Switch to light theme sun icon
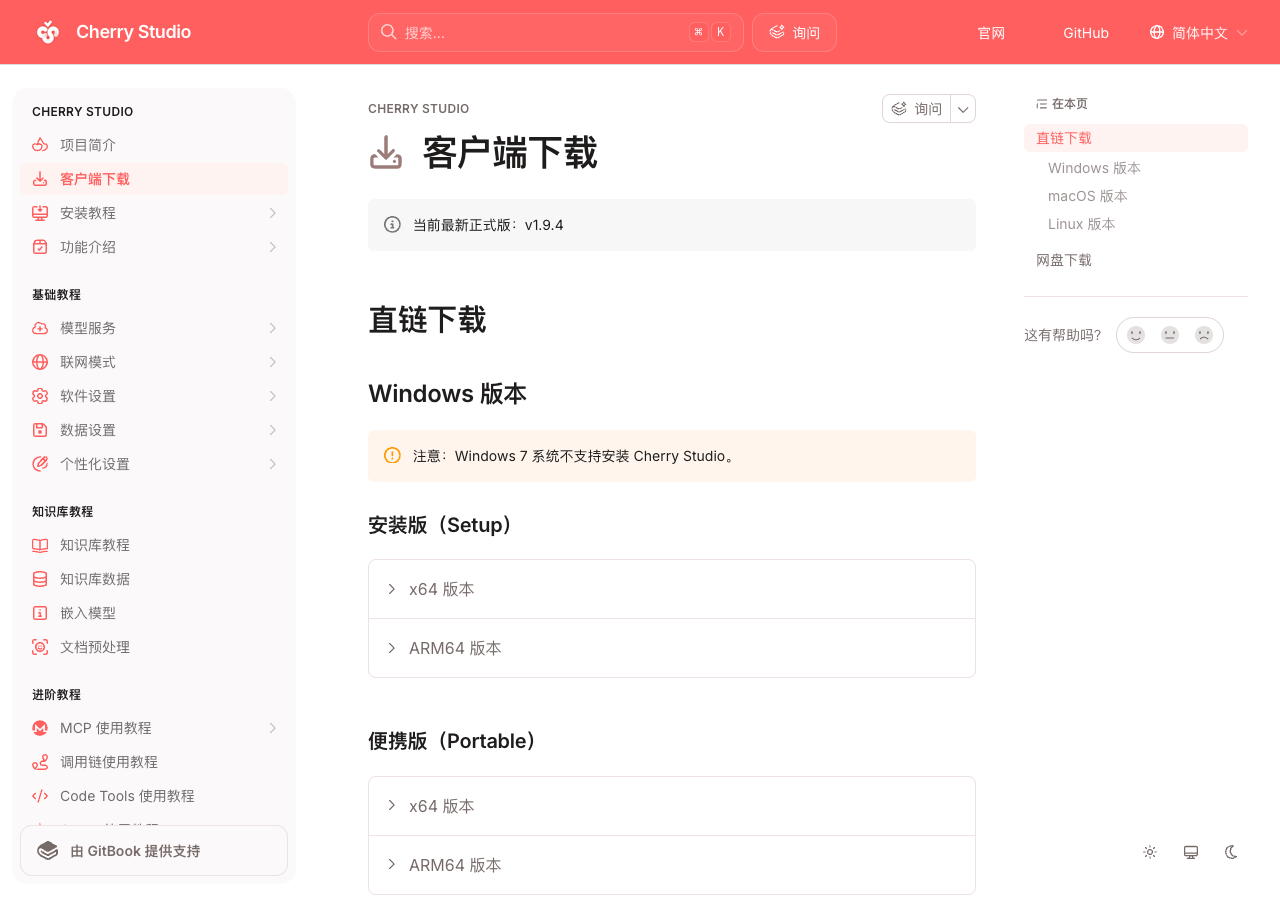The height and width of the screenshot is (900, 1280). point(1150,852)
